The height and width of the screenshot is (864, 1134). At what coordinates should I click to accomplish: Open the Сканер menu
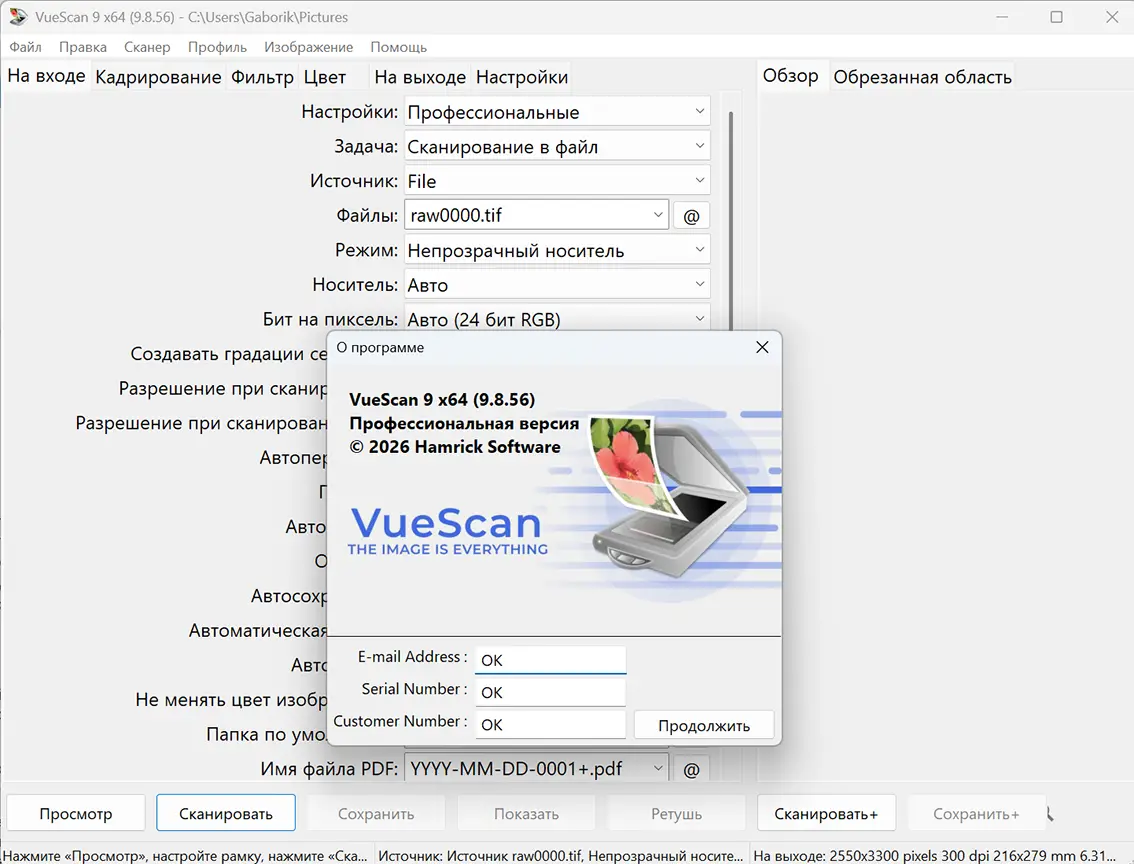147,47
